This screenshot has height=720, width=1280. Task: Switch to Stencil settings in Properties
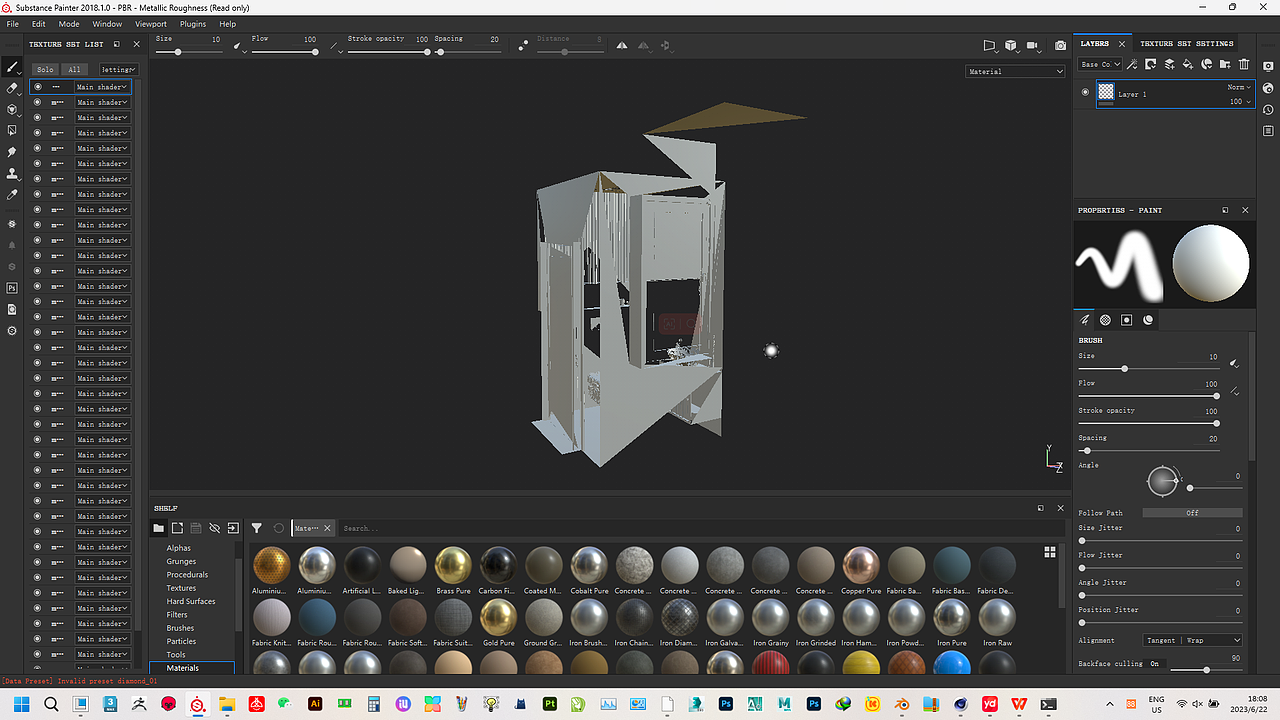click(x=1127, y=320)
